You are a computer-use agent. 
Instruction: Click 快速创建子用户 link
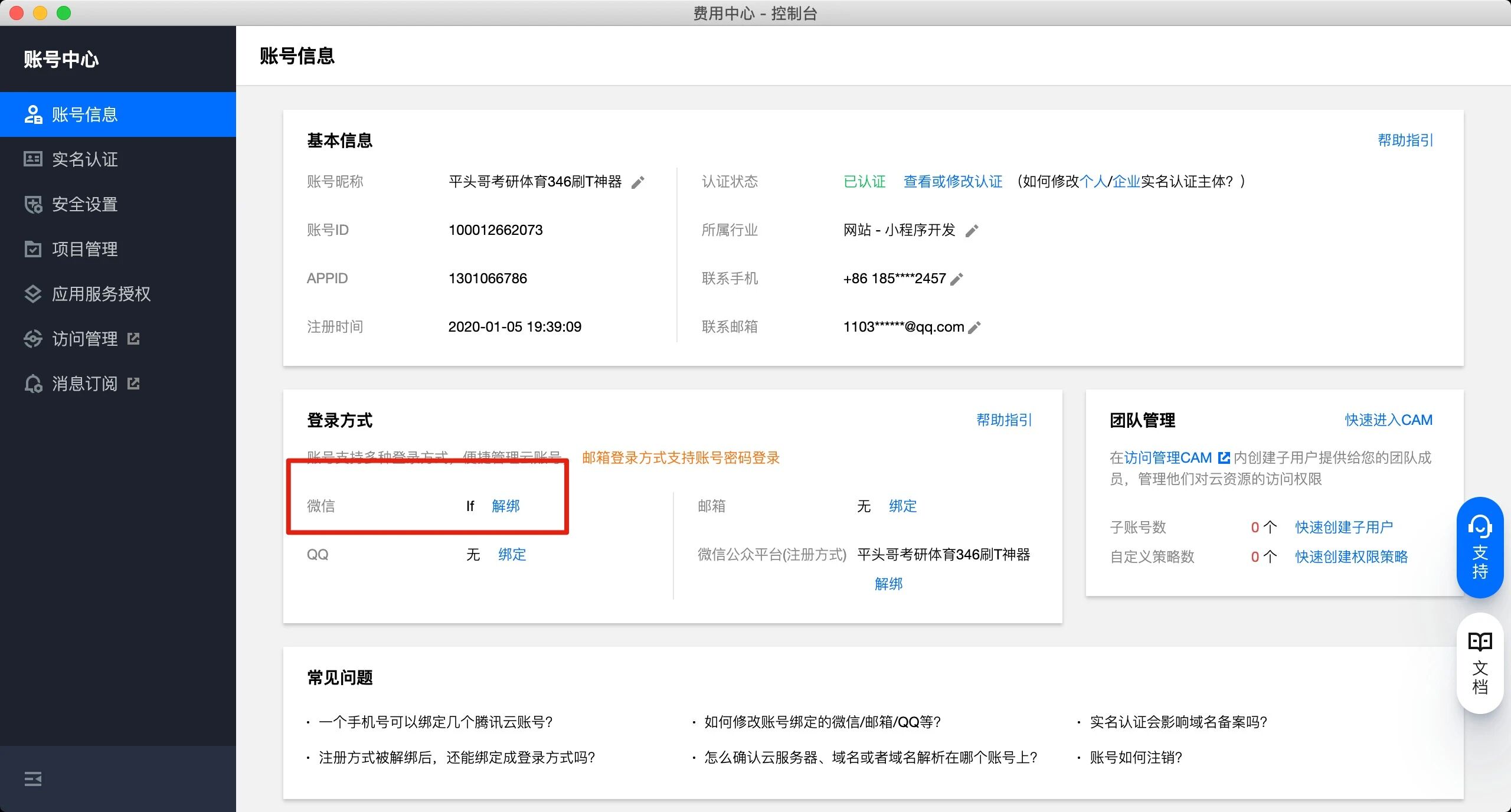tap(1344, 527)
